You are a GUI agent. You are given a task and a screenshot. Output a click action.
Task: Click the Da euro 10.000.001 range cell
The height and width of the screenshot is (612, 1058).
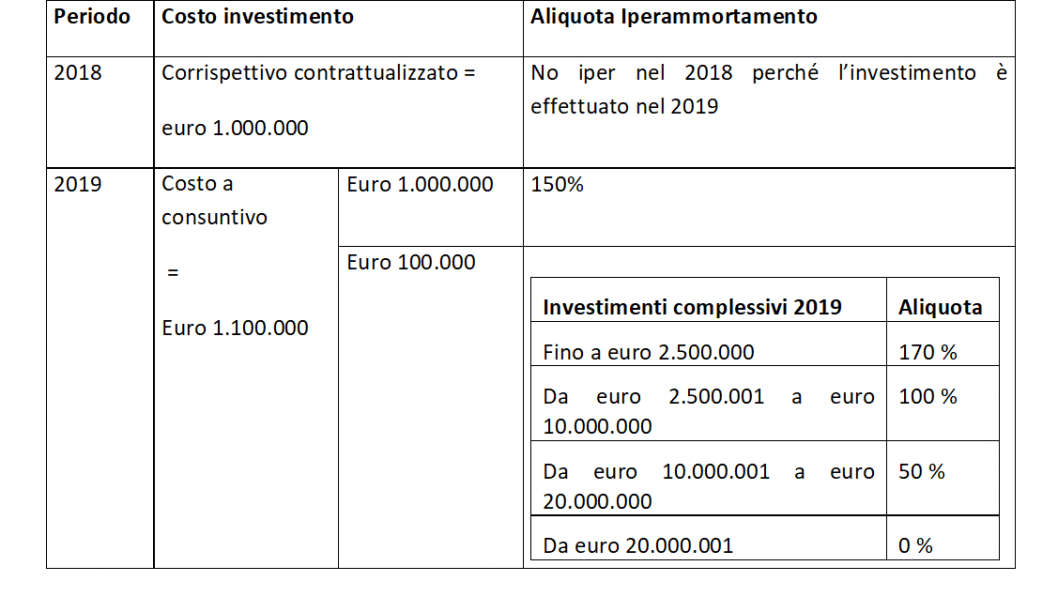(708, 486)
